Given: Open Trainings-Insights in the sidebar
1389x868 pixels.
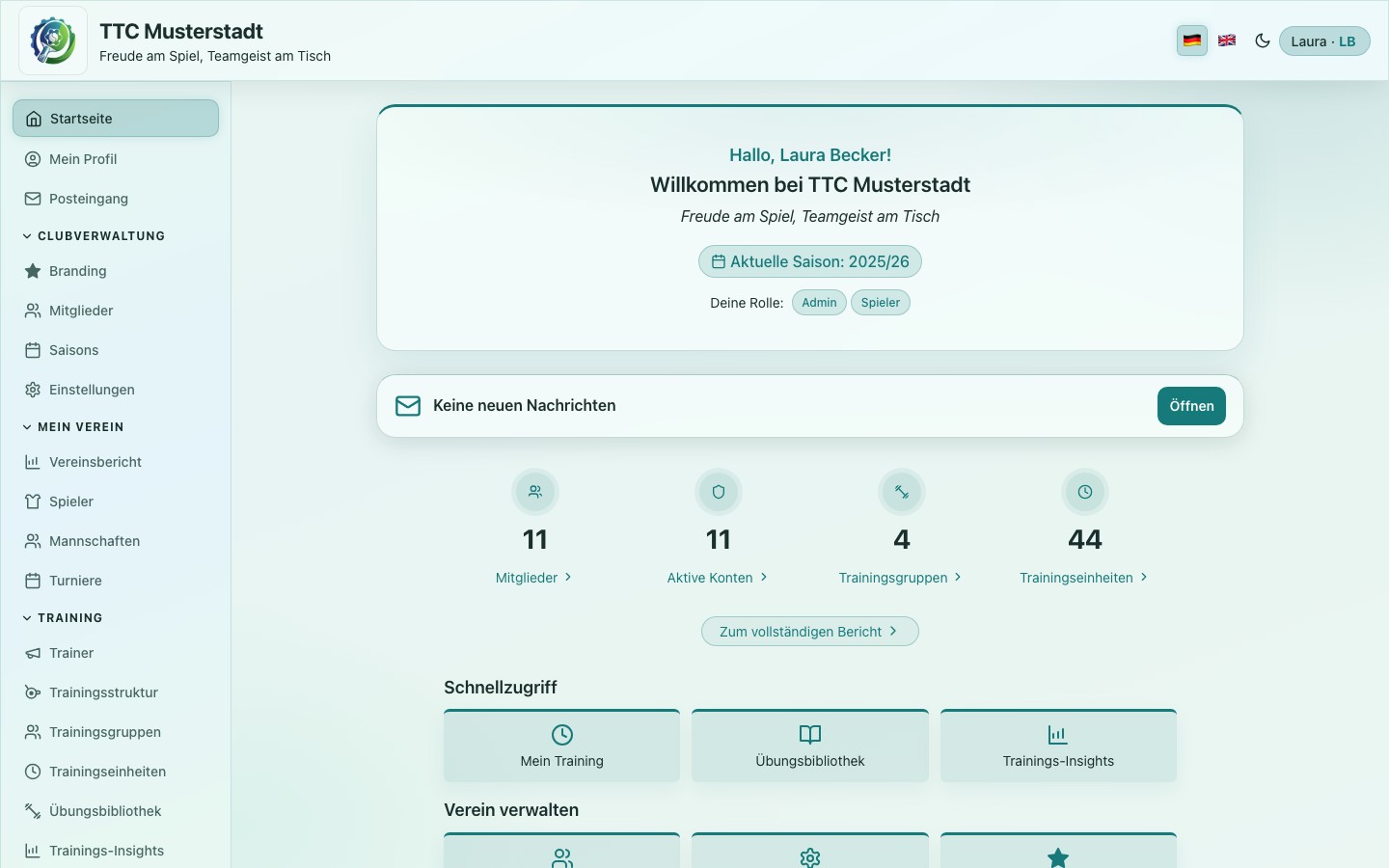Looking at the screenshot, I should (116, 851).
